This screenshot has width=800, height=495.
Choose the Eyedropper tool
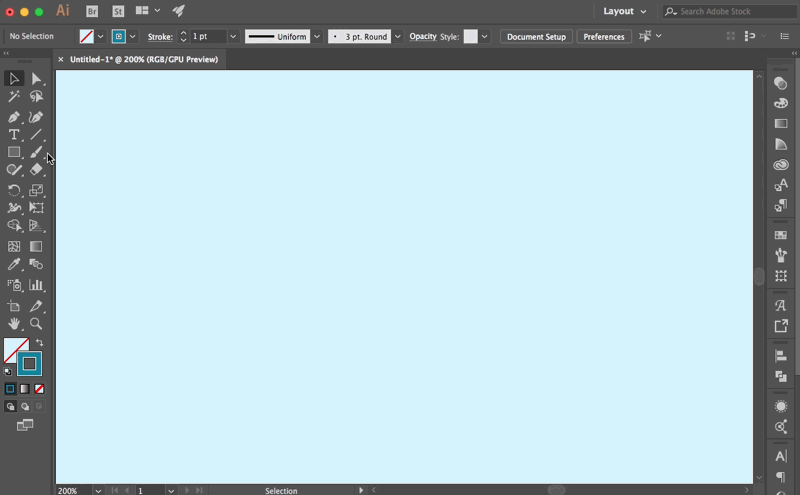(x=14, y=265)
